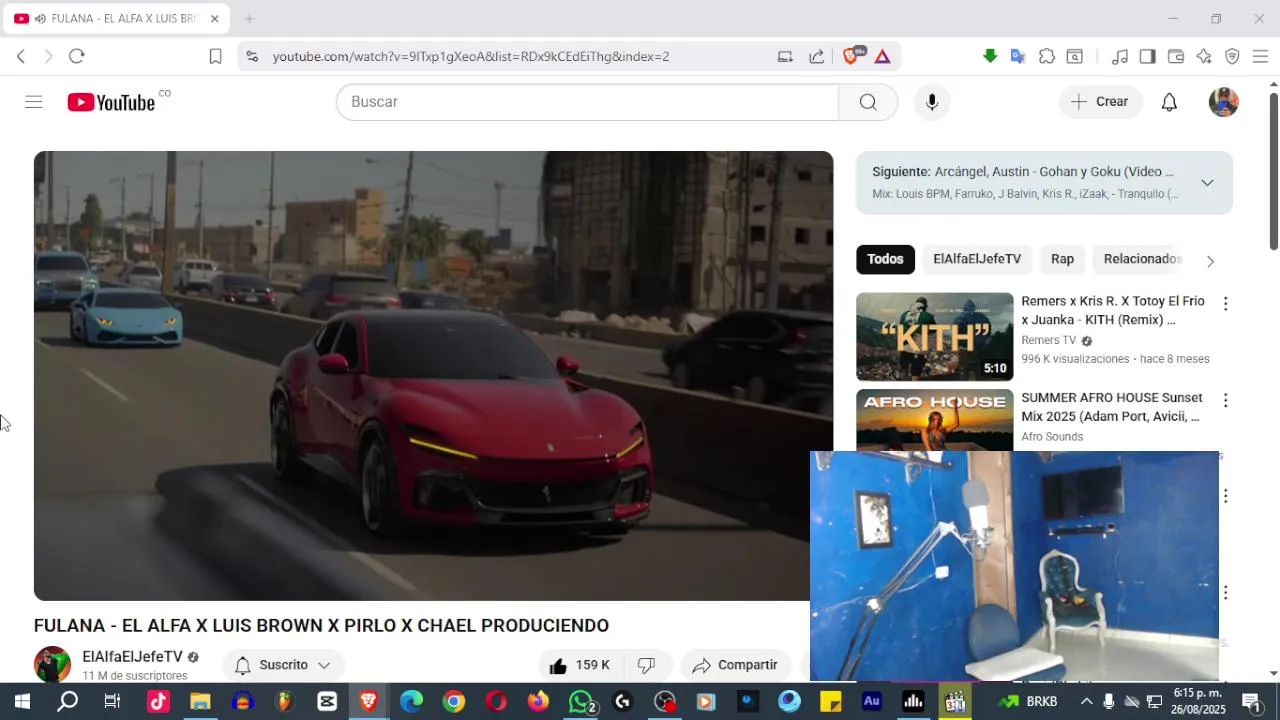Open Google Chrome from taskbar

click(454, 702)
